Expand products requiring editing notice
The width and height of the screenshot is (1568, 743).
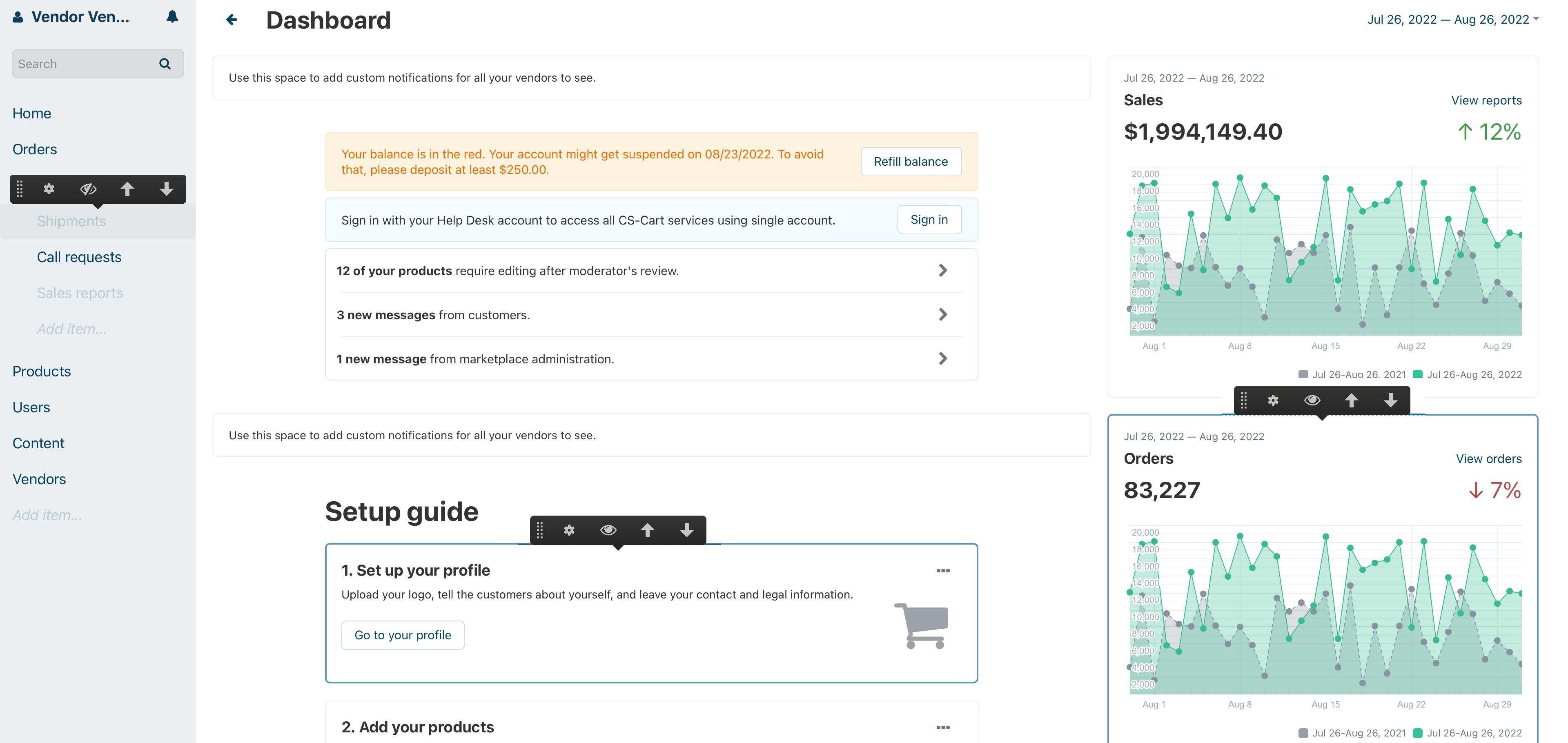[942, 271]
